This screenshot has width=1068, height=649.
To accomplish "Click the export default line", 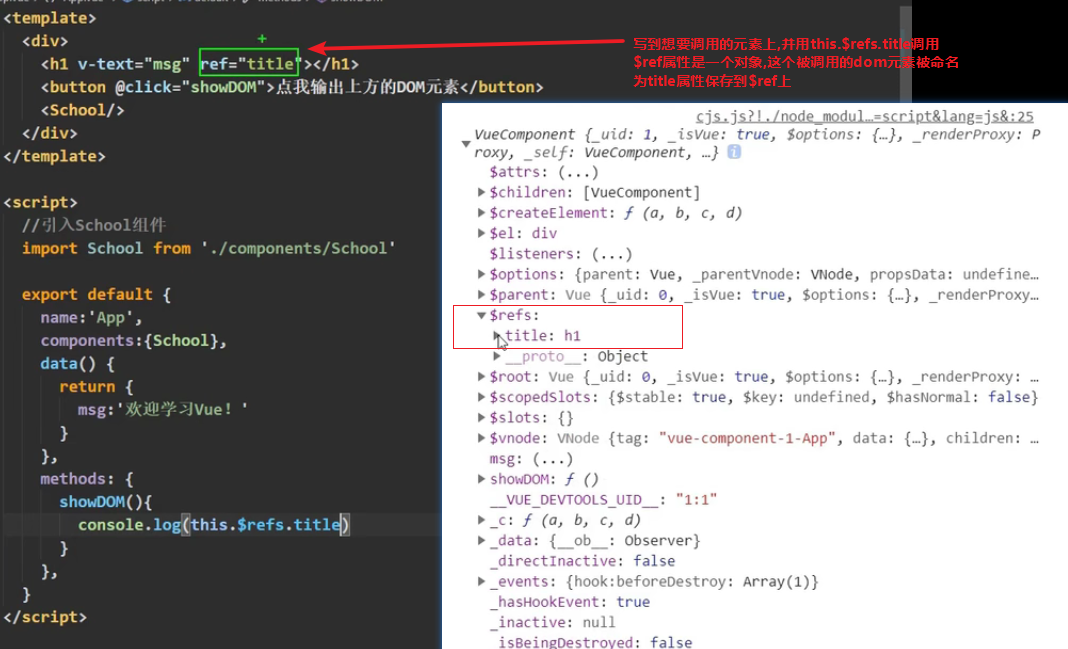I will point(96,295).
